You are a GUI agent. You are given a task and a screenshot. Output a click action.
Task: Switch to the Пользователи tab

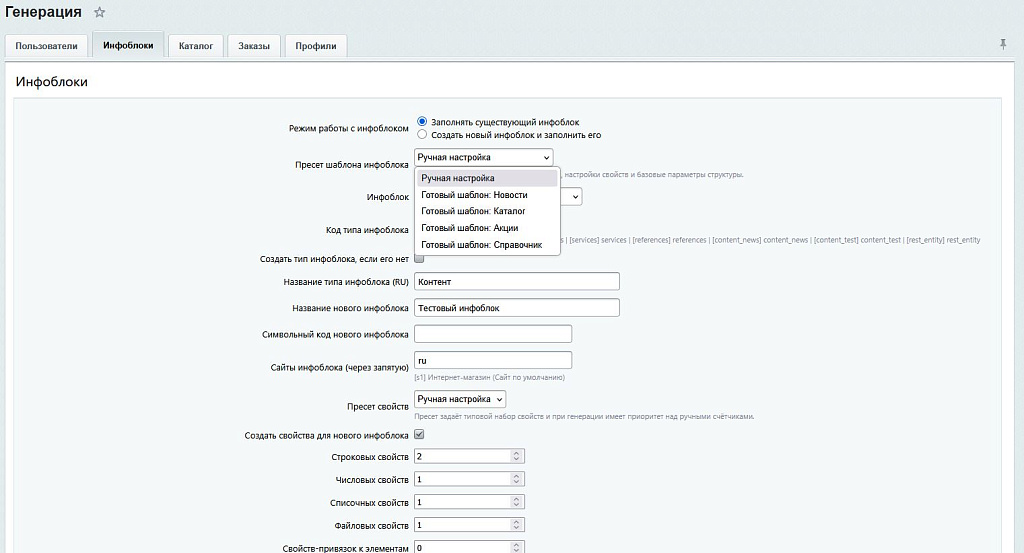[46, 46]
